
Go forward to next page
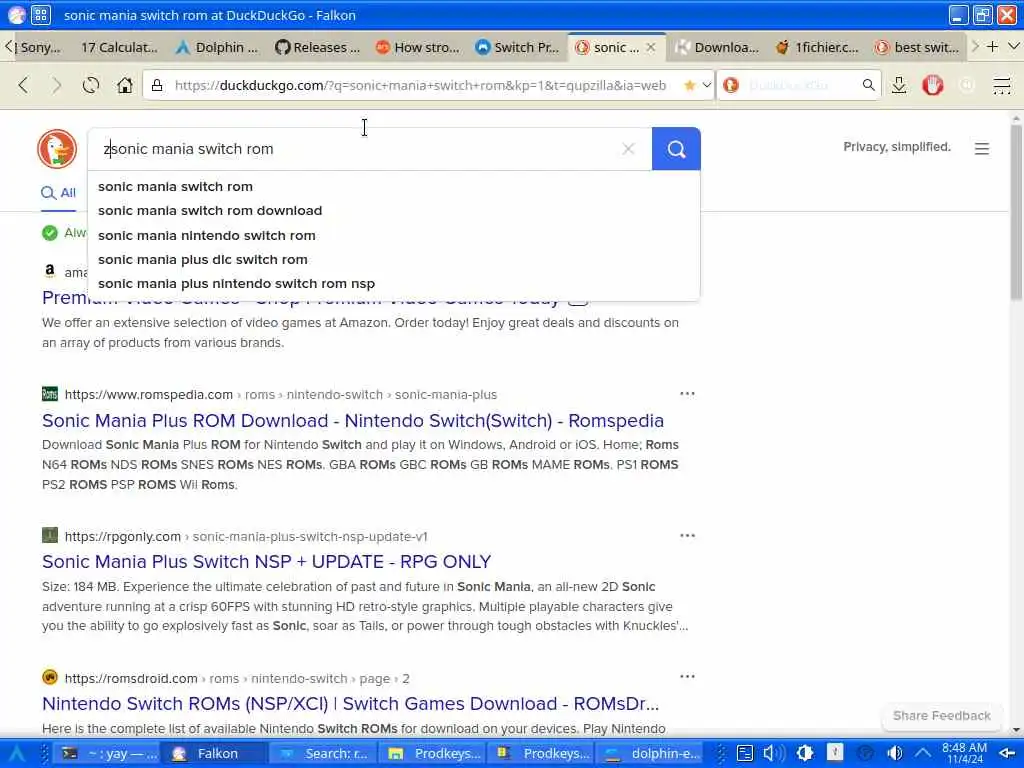coord(57,85)
